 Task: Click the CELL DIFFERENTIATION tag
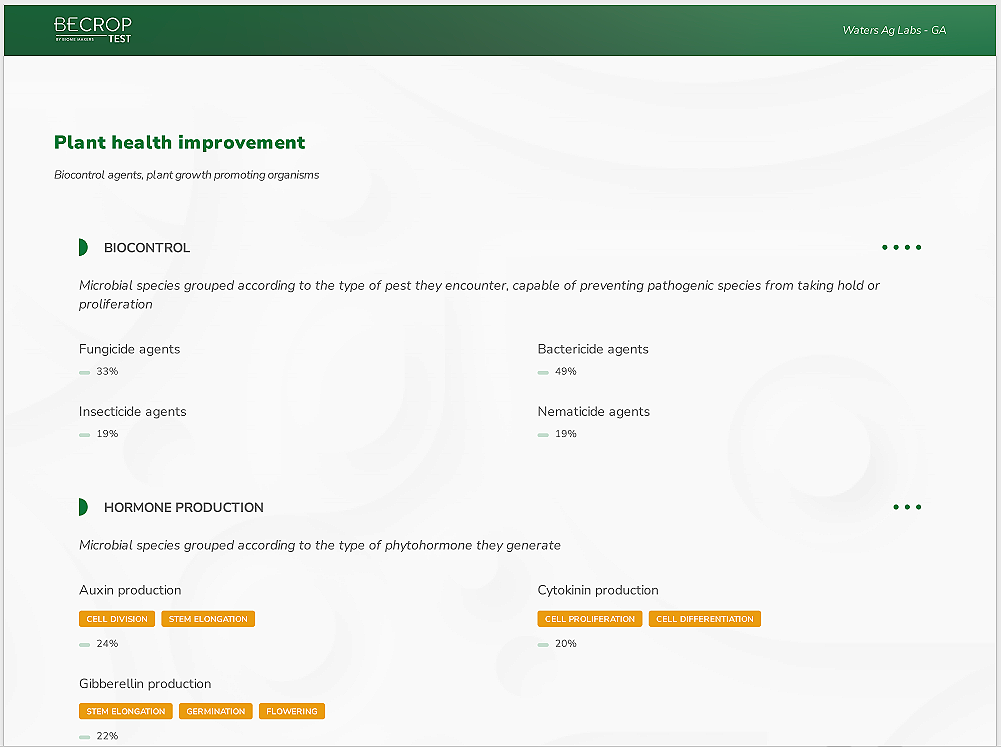coord(705,619)
